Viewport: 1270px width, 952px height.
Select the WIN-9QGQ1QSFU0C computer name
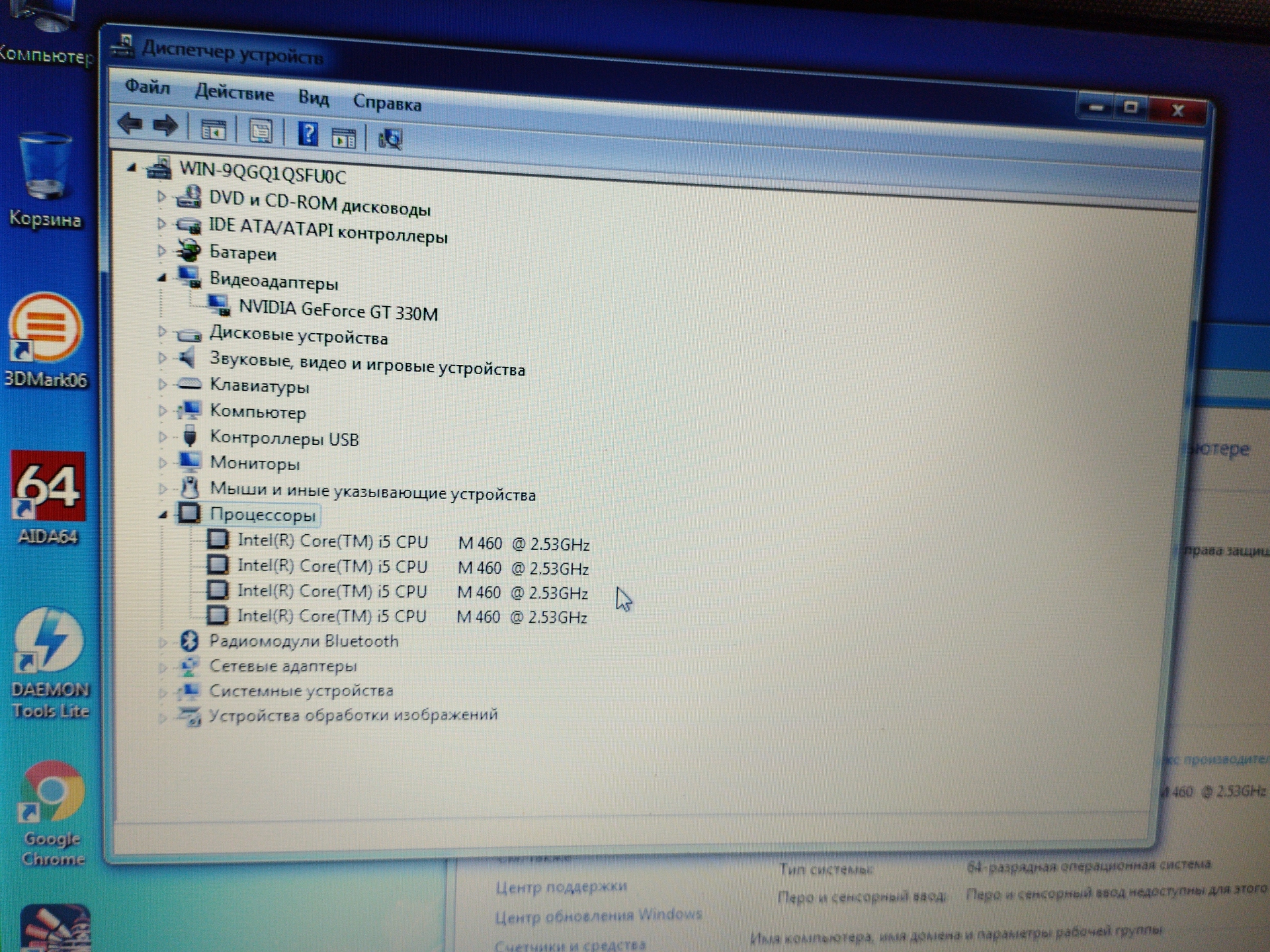click(263, 173)
